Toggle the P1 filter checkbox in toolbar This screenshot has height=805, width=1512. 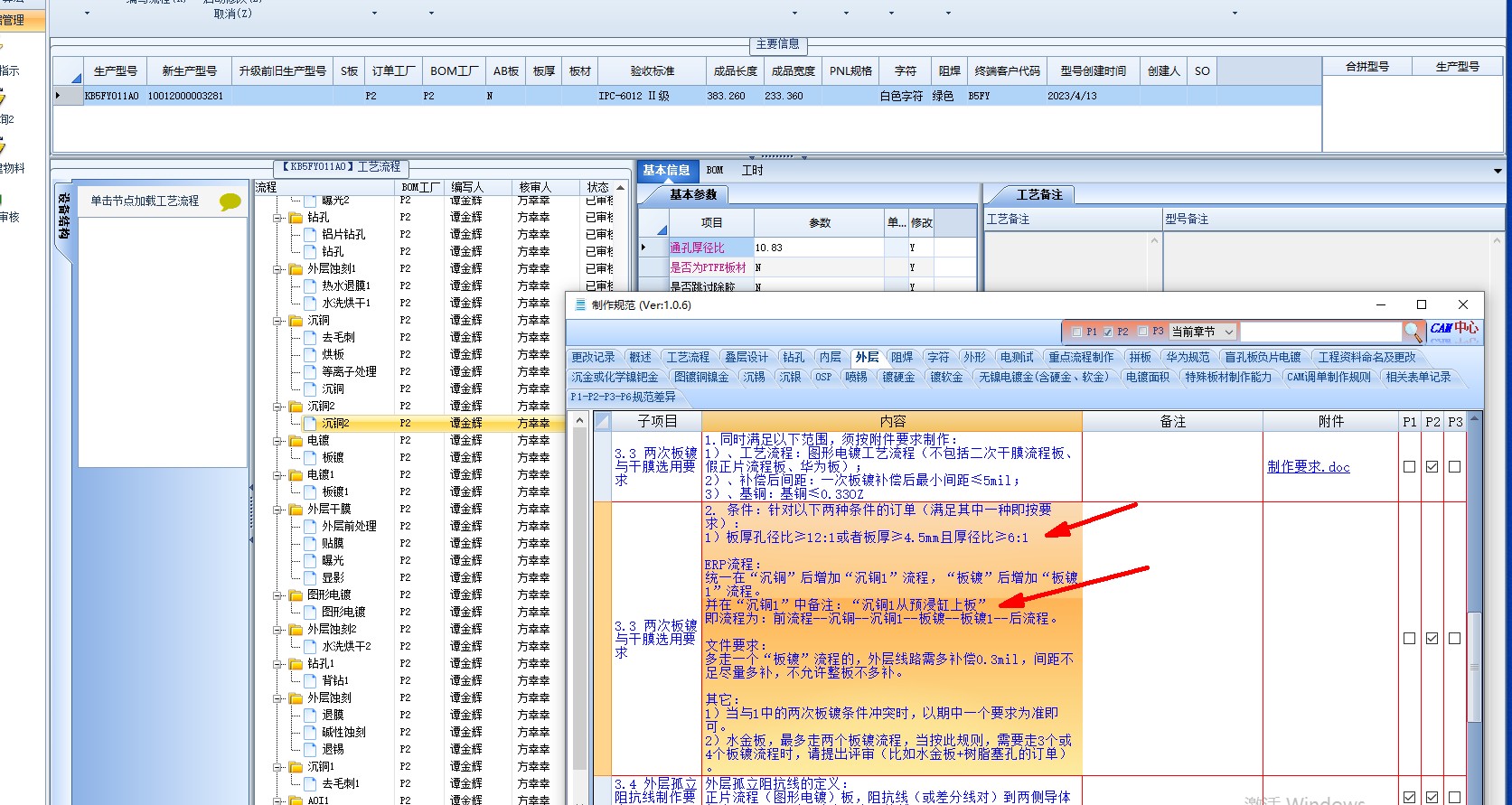coord(1076,332)
